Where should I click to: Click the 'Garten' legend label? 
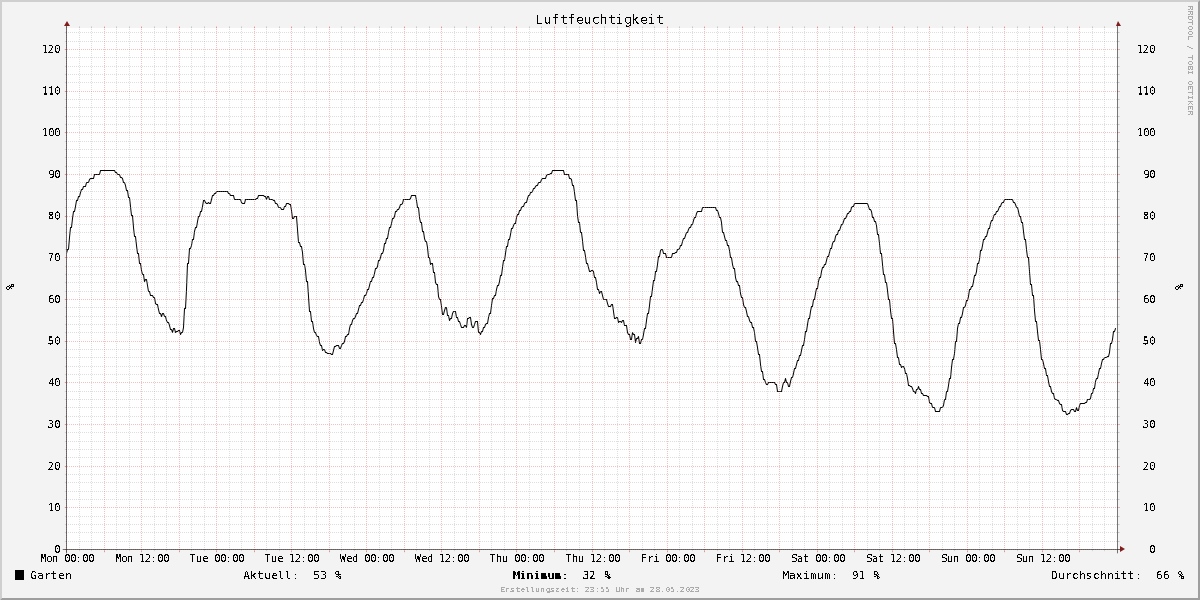point(51,575)
